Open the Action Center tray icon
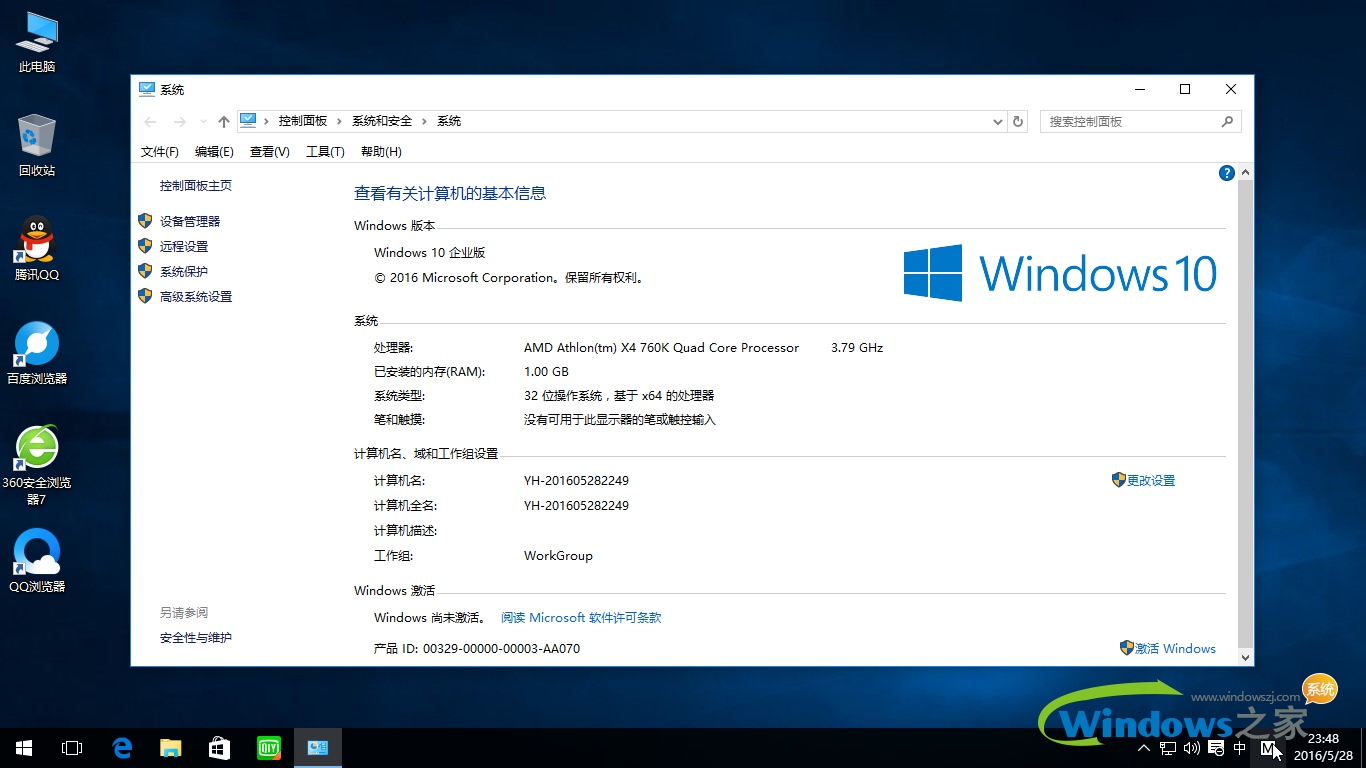Screen dimensions: 1366x768 1216,747
